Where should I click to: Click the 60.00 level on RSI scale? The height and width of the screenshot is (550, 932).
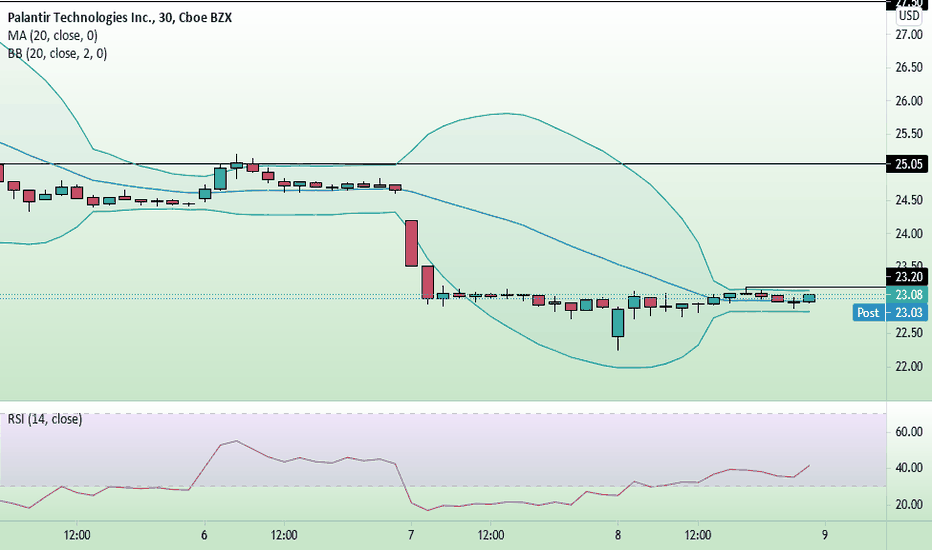pyautogui.click(x=909, y=432)
